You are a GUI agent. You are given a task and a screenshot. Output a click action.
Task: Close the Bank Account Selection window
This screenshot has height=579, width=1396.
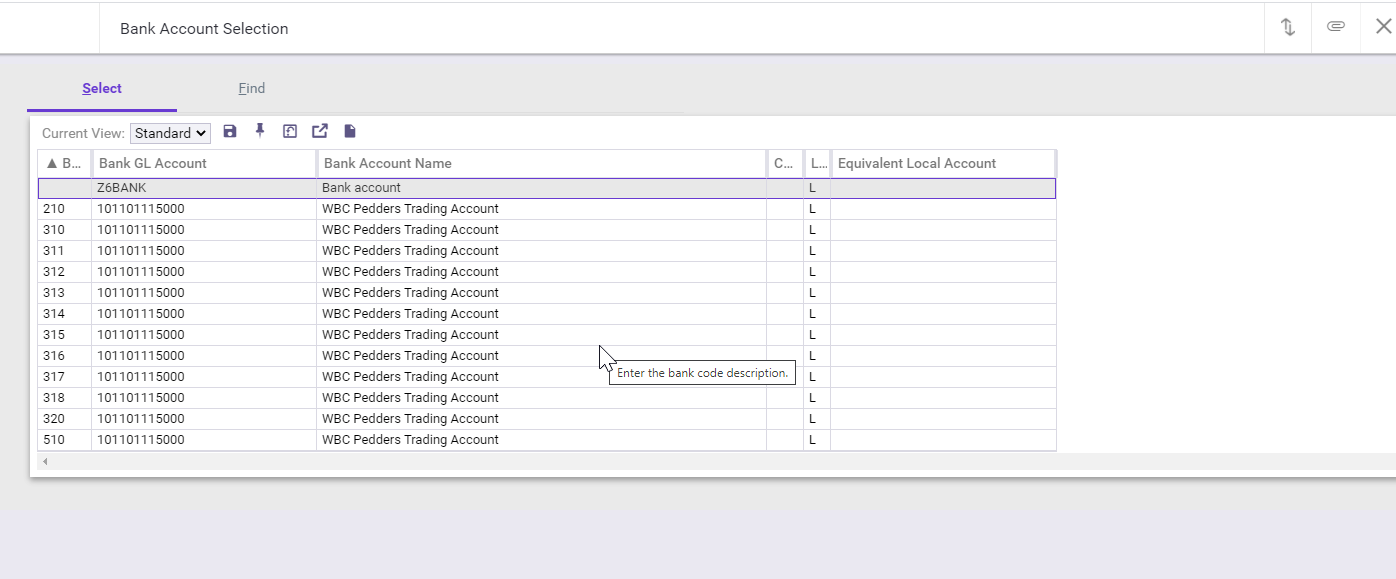coord(1383,27)
